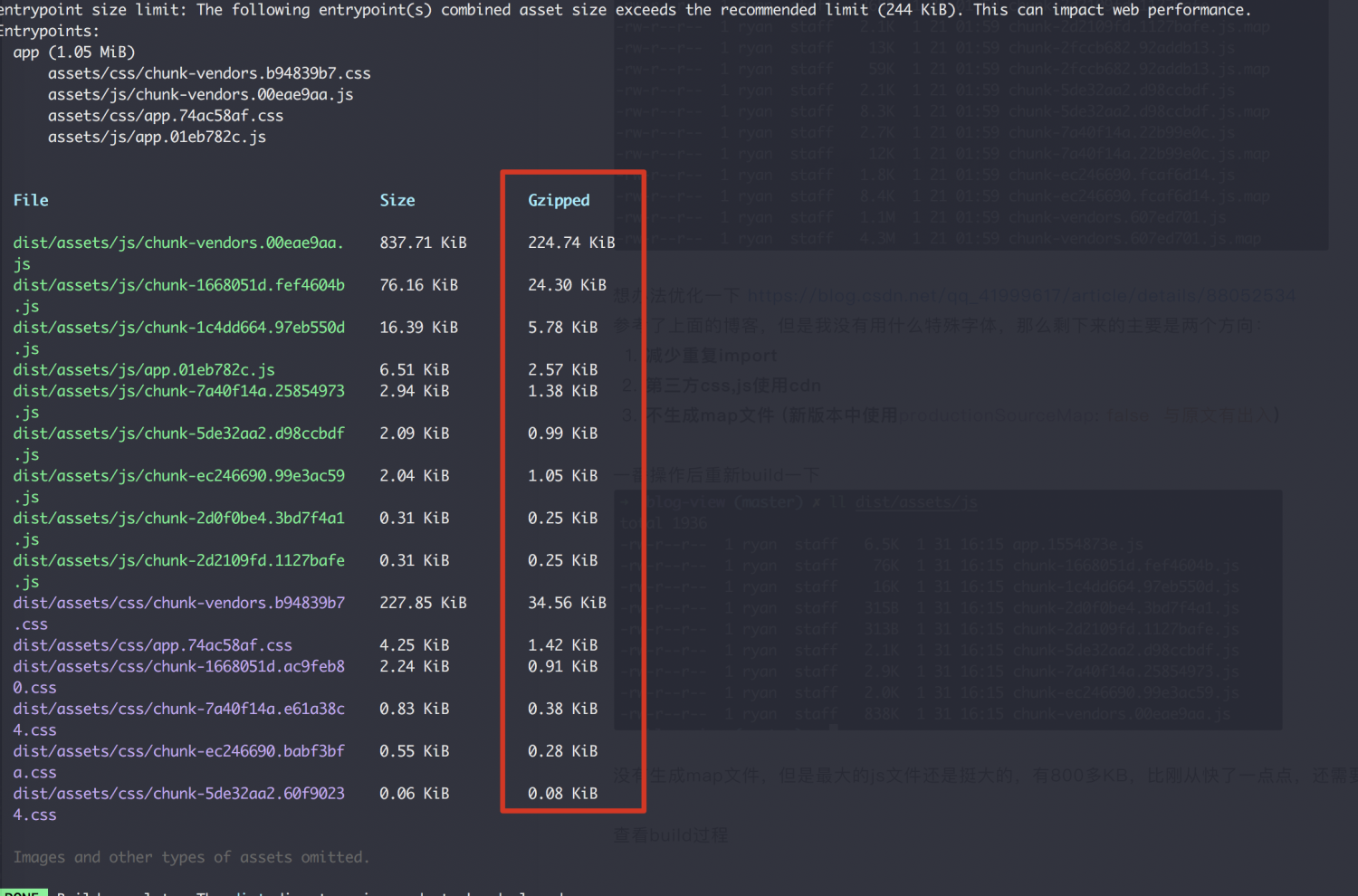Click gzipped value 0.38 KiB
Image resolution: width=1358 pixels, height=896 pixels.
(x=563, y=709)
